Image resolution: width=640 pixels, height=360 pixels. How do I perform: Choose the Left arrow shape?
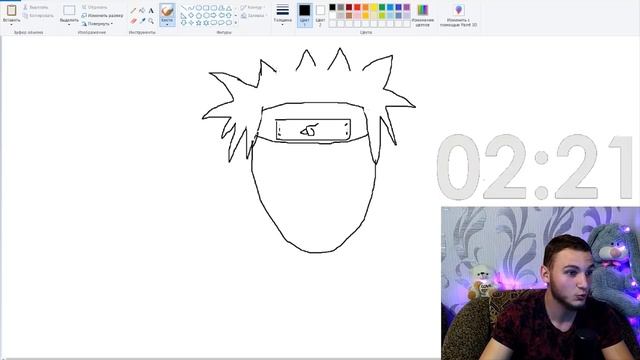coord(221,16)
